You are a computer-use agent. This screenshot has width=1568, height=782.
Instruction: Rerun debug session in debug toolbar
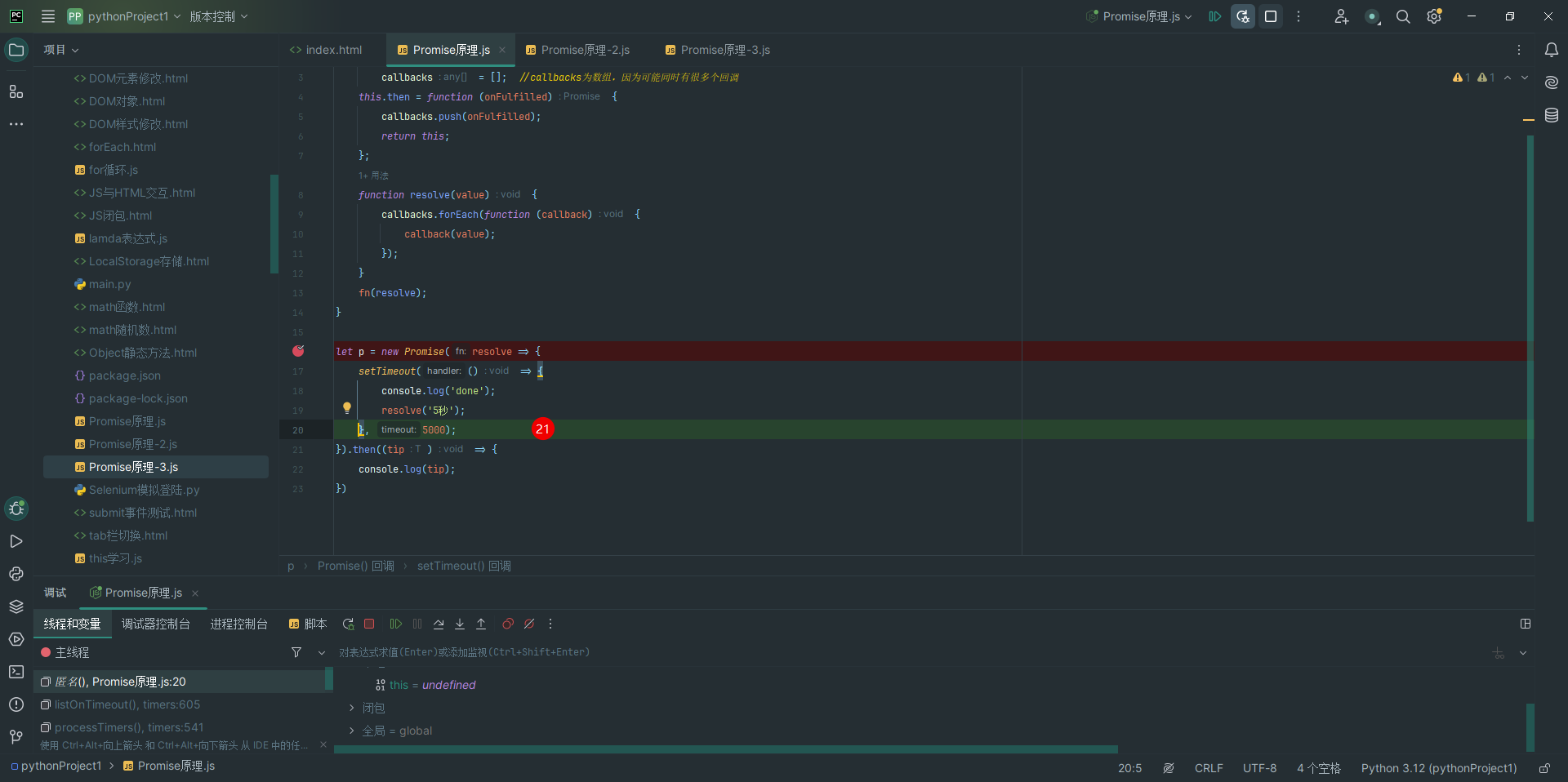(x=348, y=624)
